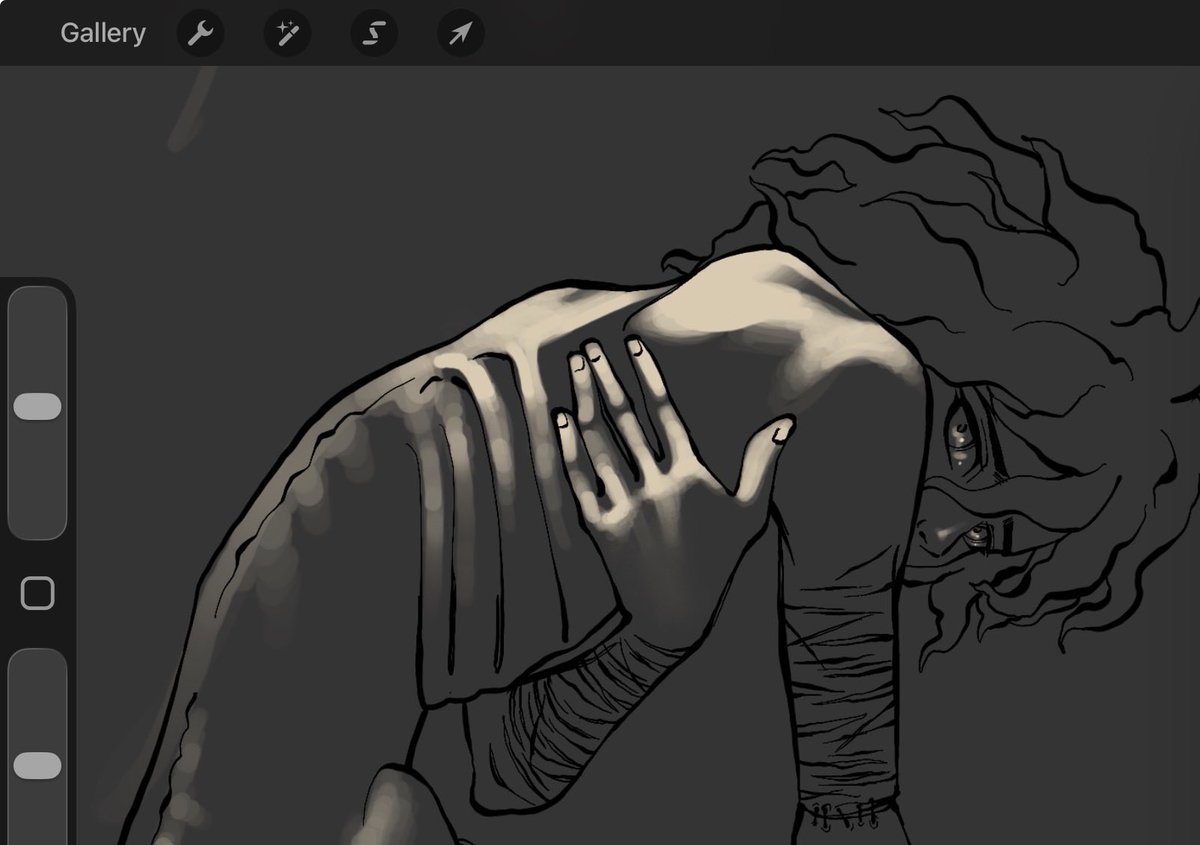The image size is (1200, 845).
Task: Open the Adjustments magic wand menu
Action: click(287, 33)
